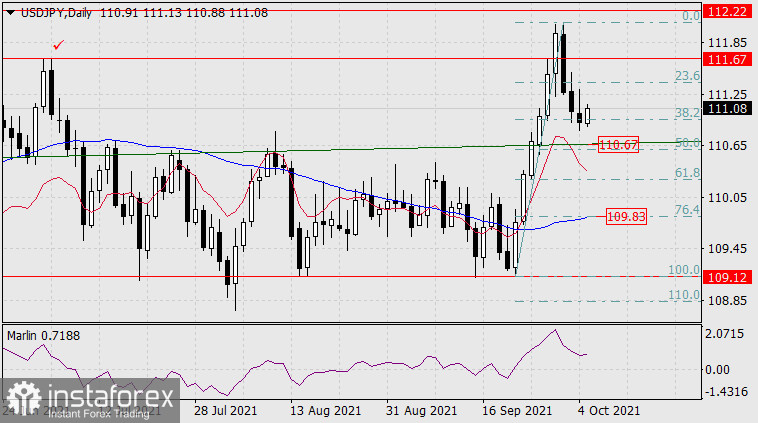The width and height of the screenshot is (758, 423).
Task: Click the Fibonacci 38.2 level label
Action: tap(686, 114)
